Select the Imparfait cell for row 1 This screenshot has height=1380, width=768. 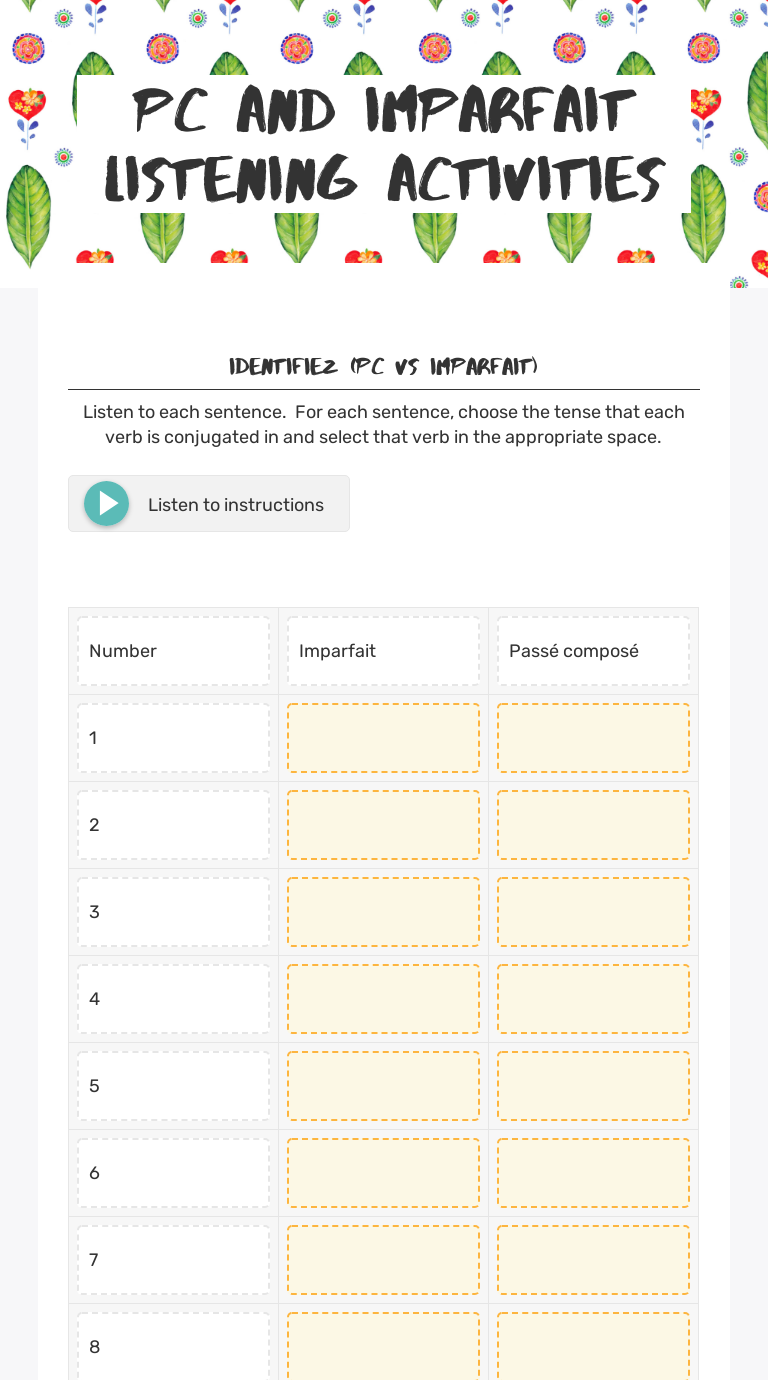(x=383, y=738)
